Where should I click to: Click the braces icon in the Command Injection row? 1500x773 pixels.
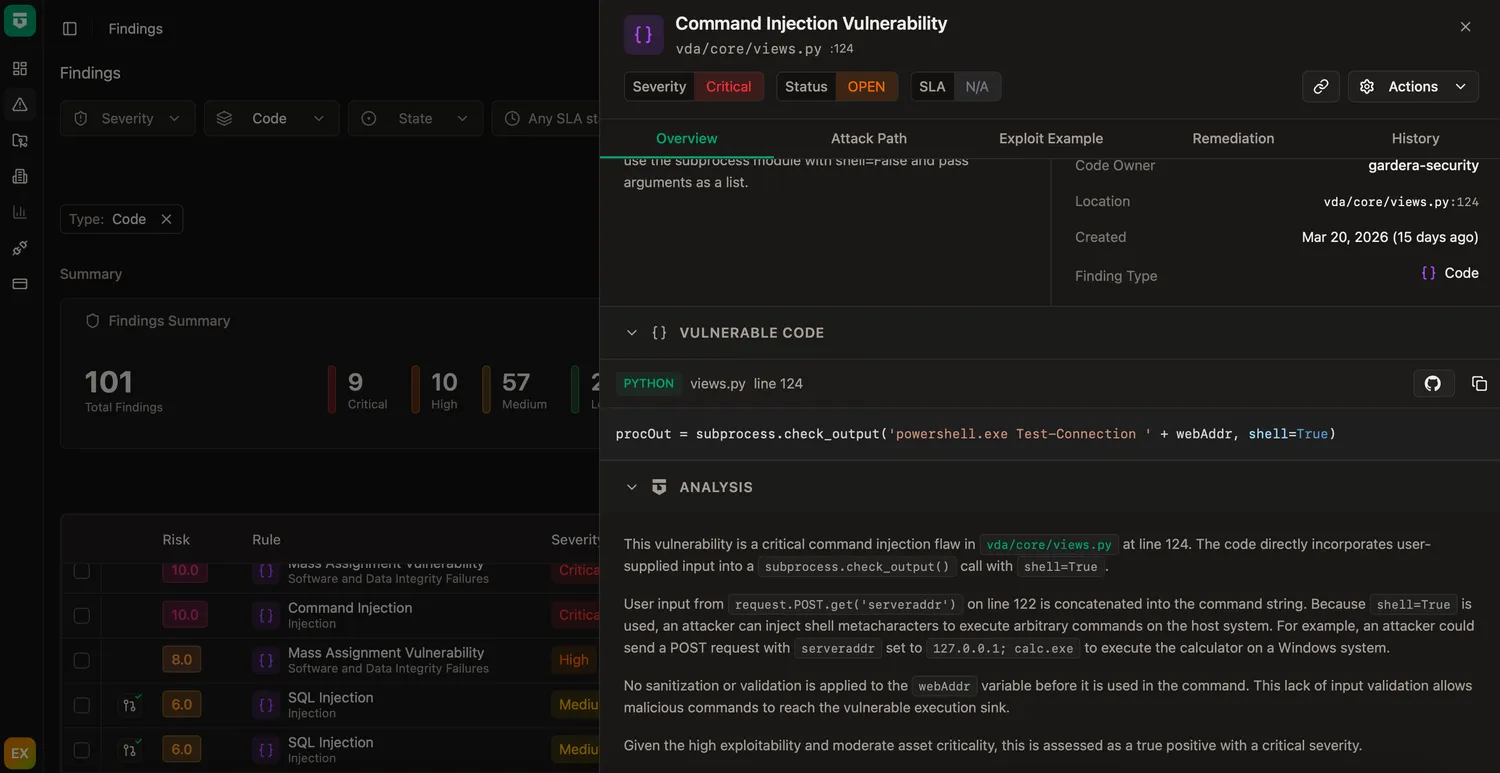pyautogui.click(x=266, y=616)
